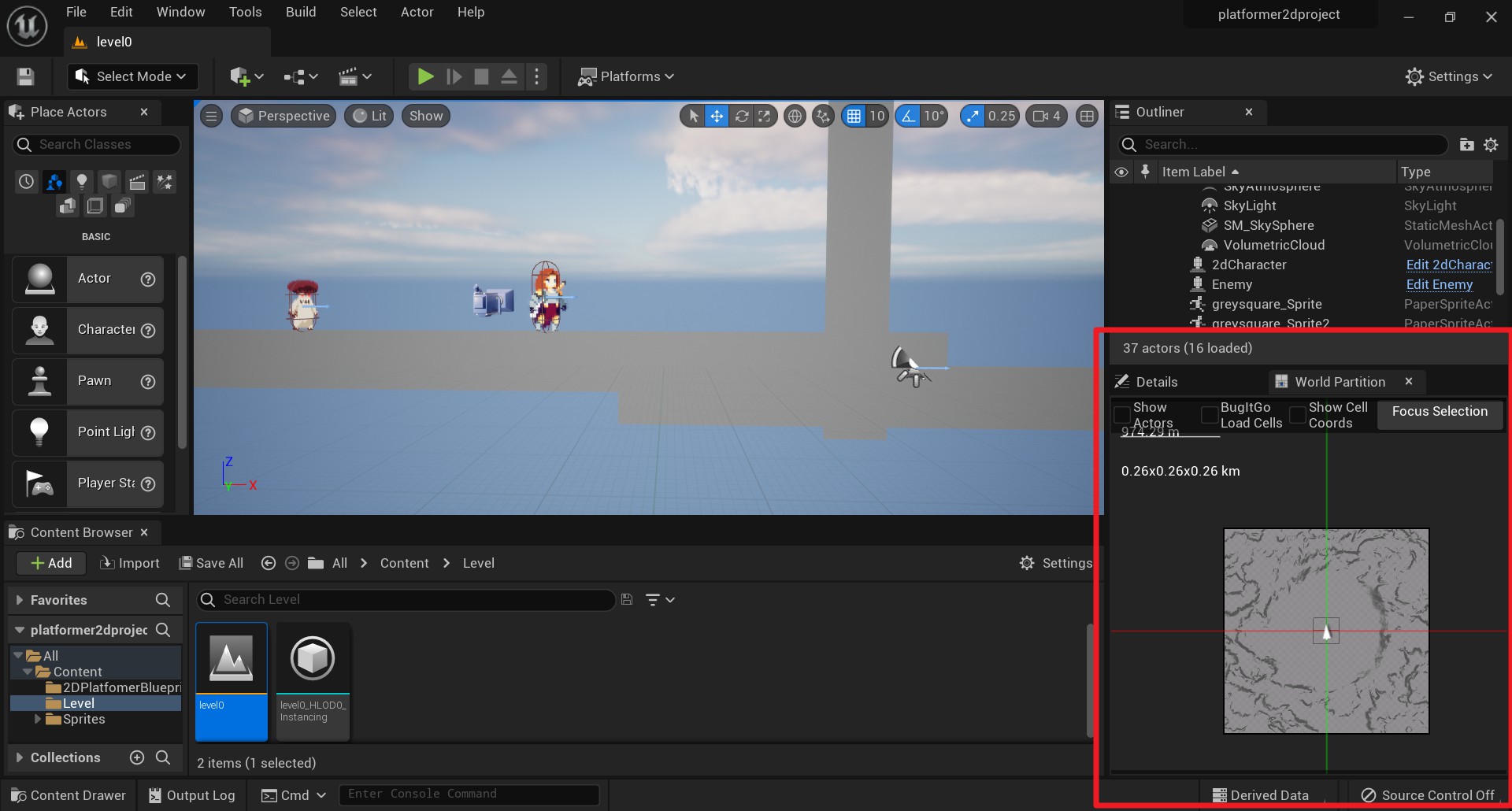Image resolution: width=1512 pixels, height=811 pixels.
Task: Open grid snap value 10
Action: (x=877, y=117)
